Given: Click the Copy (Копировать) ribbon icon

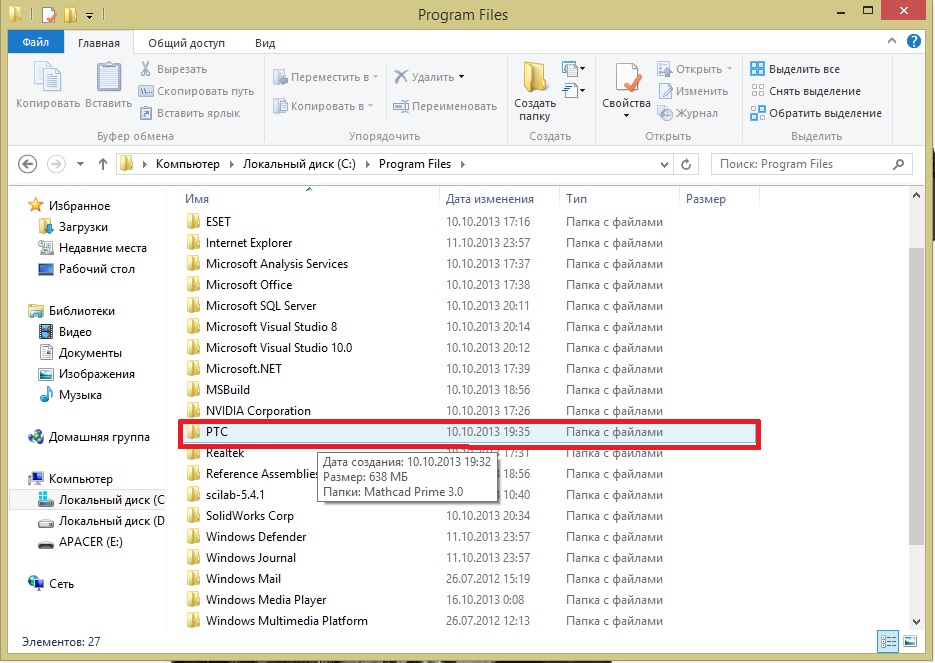Looking at the screenshot, I should (47, 77).
